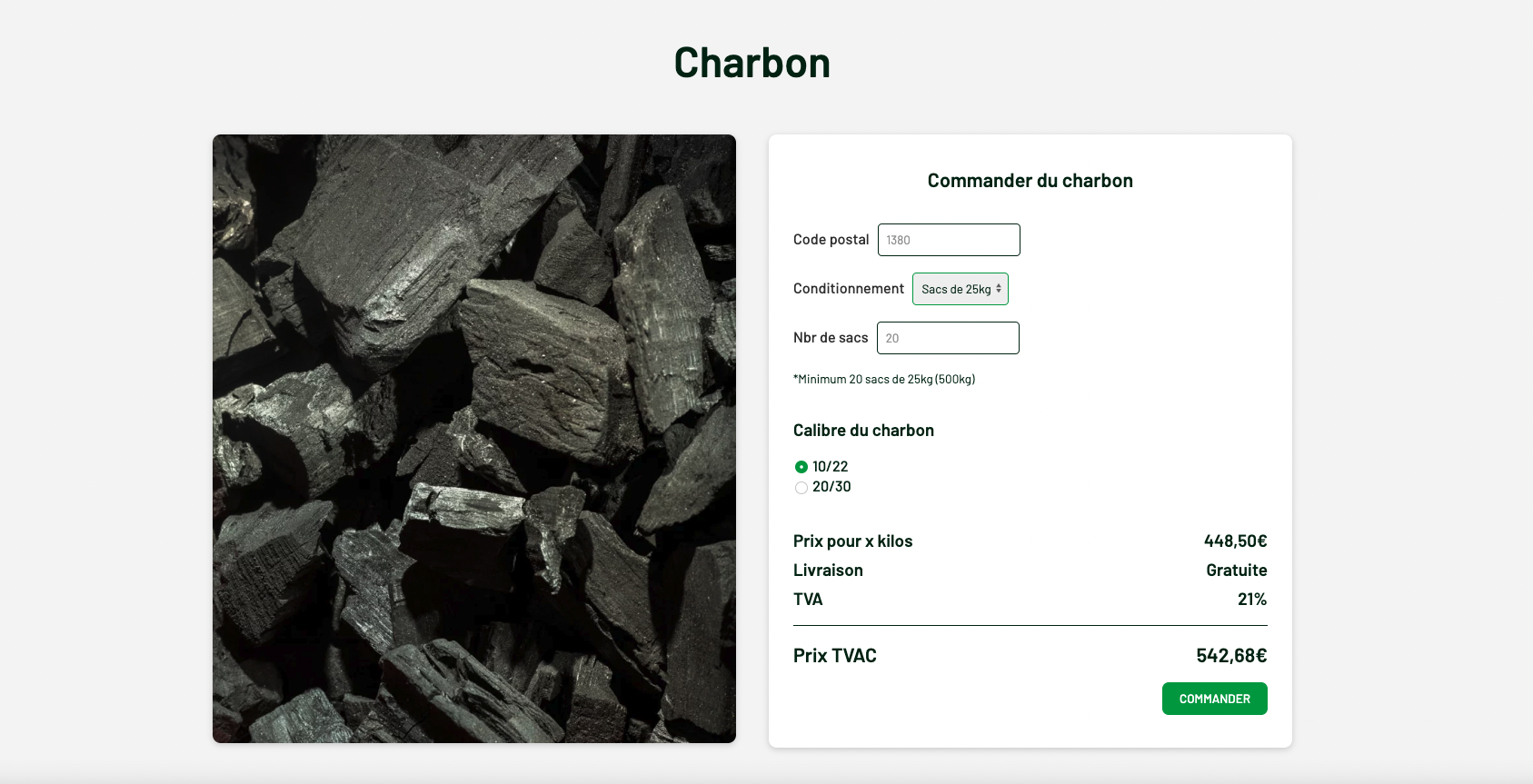The height and width of the screenshot is (784, 1533).
Task: Select the 10/22 calibre radio button
Action: (801, 467)
